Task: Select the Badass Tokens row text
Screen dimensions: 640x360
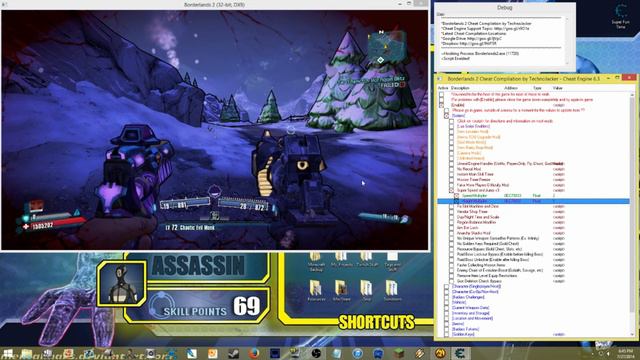Action: pos(466,329)
